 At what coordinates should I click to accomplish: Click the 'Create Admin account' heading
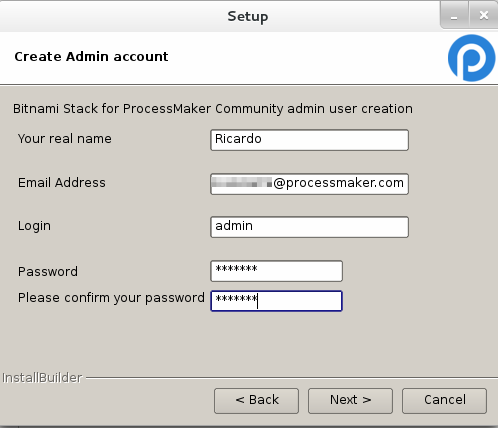91,57
